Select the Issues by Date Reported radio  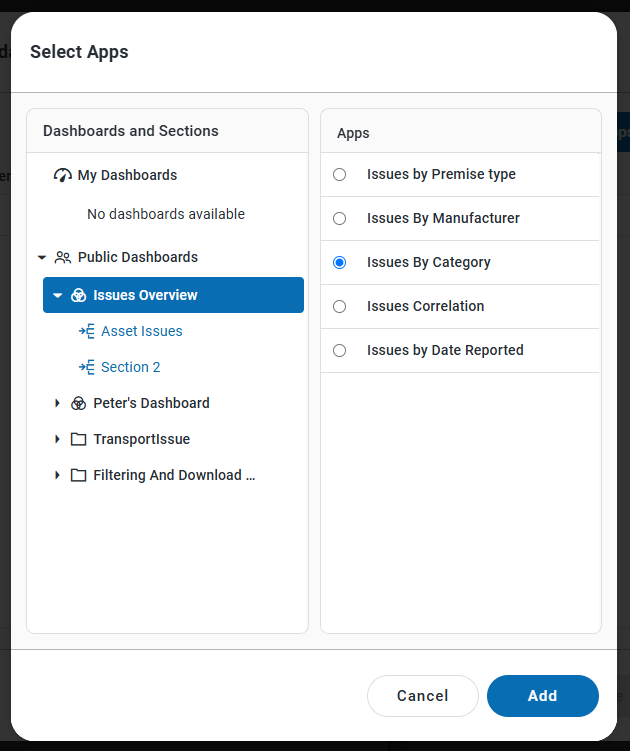tap(340, 350)
